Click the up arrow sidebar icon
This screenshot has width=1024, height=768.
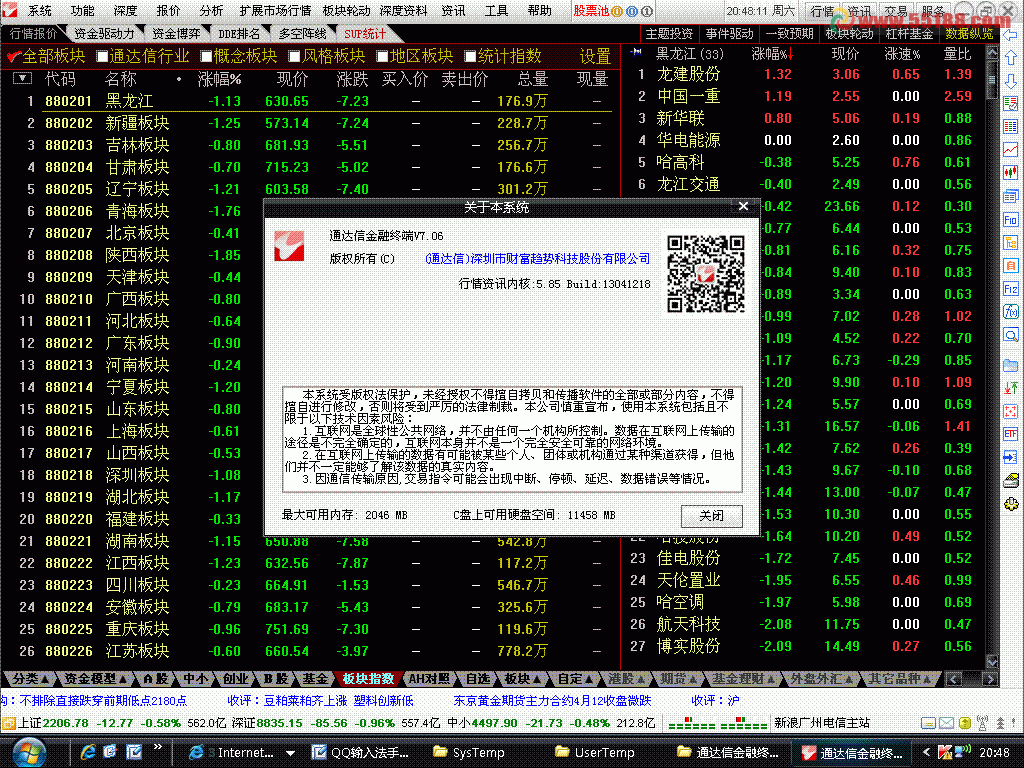pyautogui.click(x=1011, y=58)
